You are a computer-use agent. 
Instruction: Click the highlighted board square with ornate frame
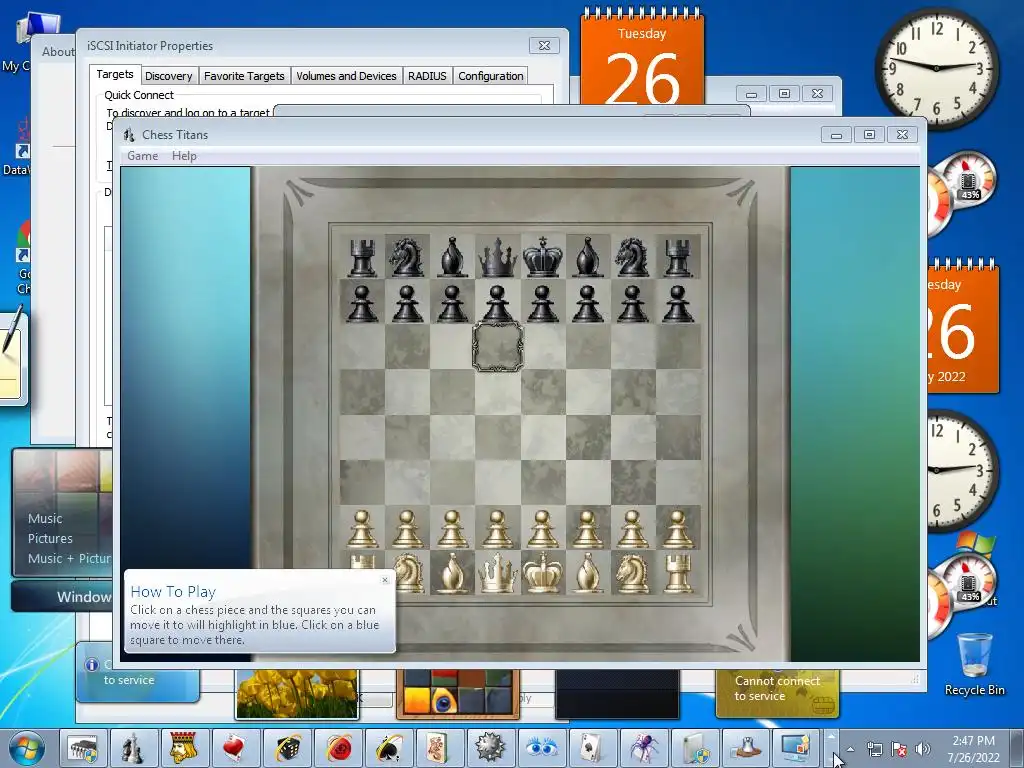point(498,347)
